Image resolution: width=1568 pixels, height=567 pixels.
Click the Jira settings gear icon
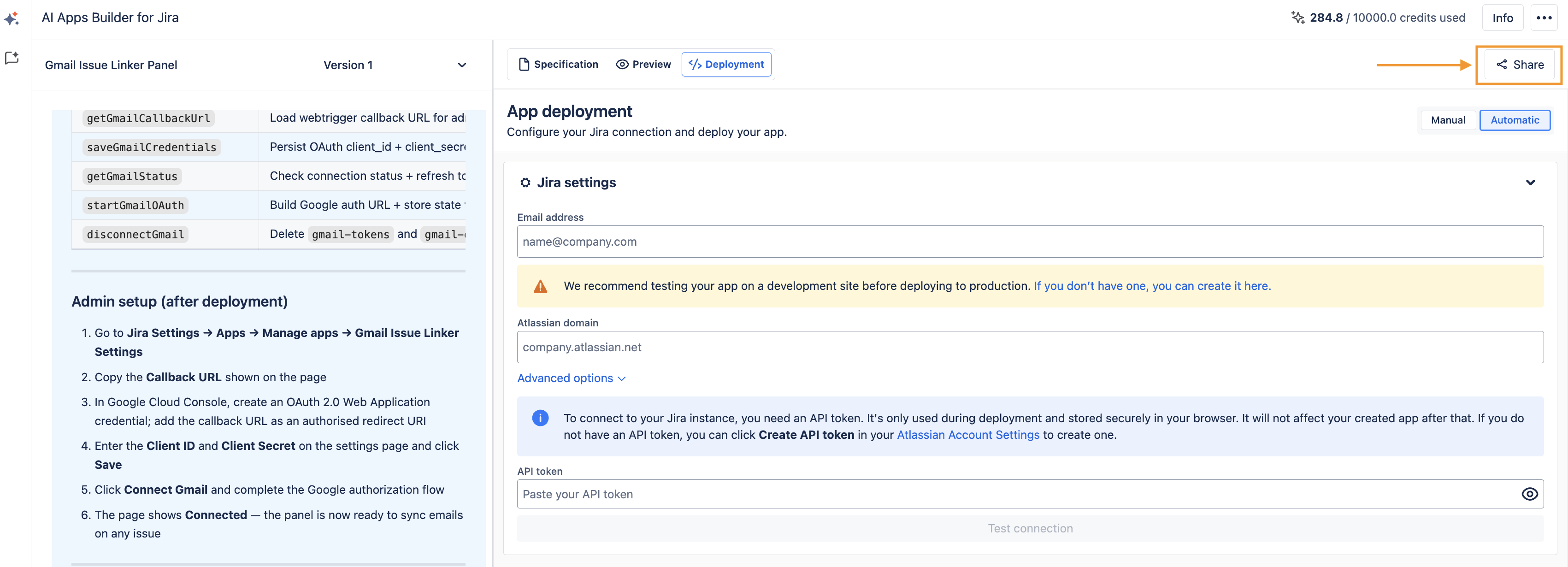coord(525,183)
